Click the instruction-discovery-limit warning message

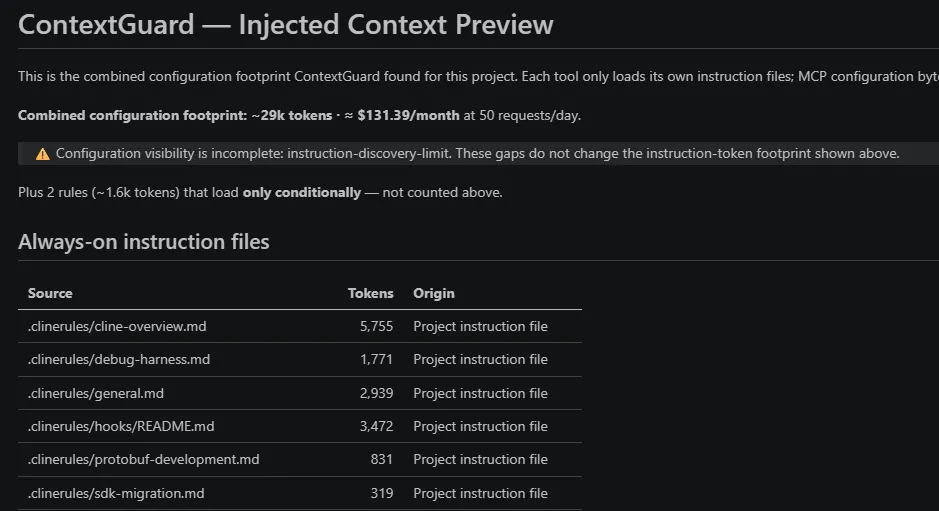click(478, 153)
